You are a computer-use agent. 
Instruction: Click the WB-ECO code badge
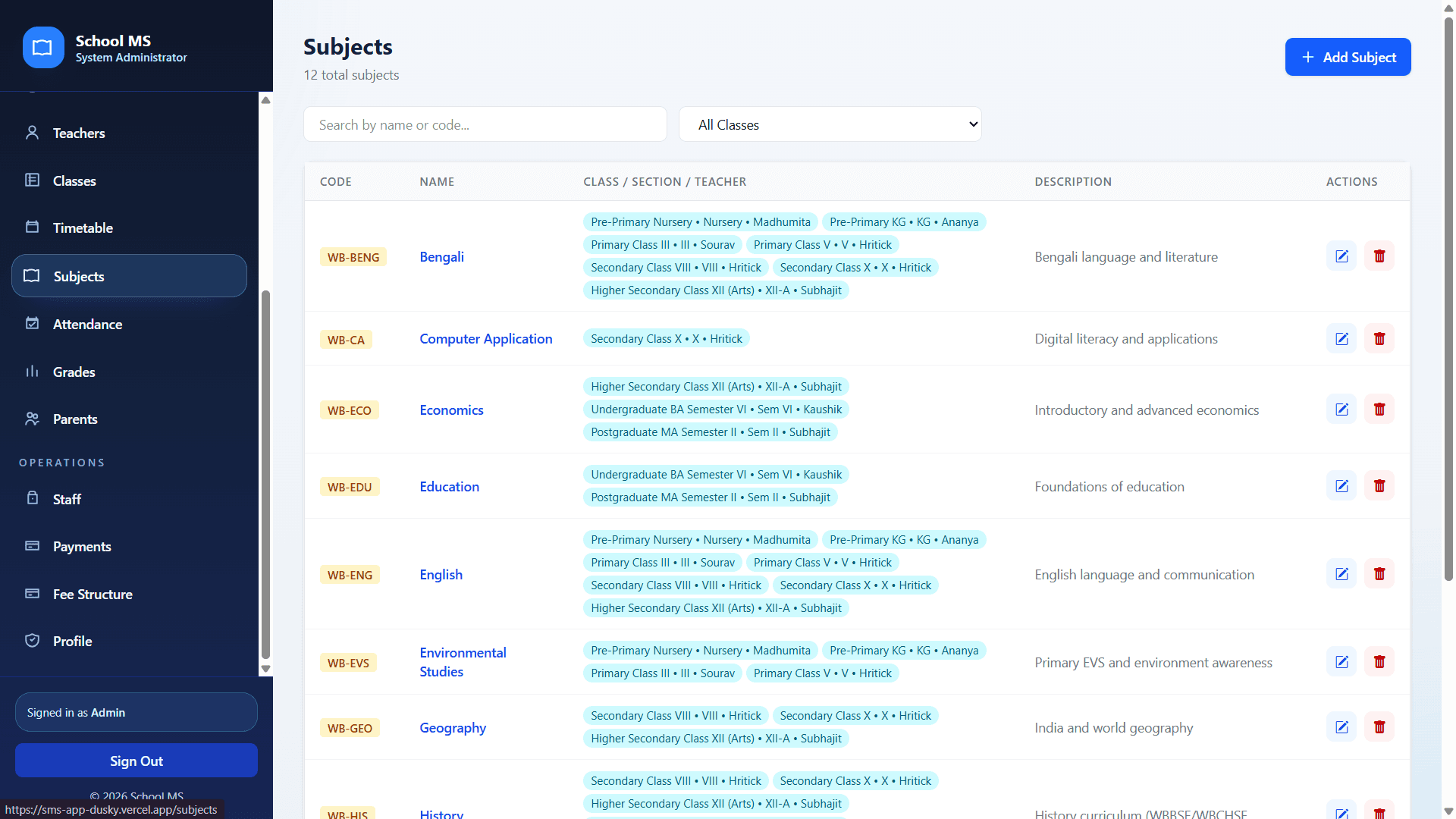350,410
